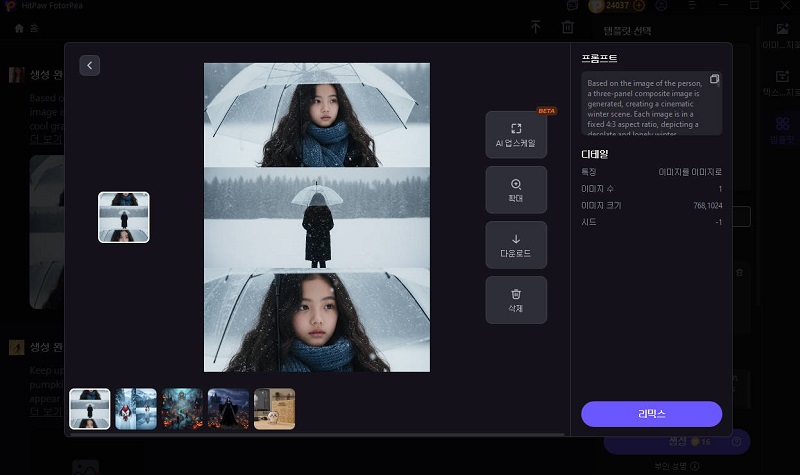Click the 이미지를 이미지로 feature value

690,172
